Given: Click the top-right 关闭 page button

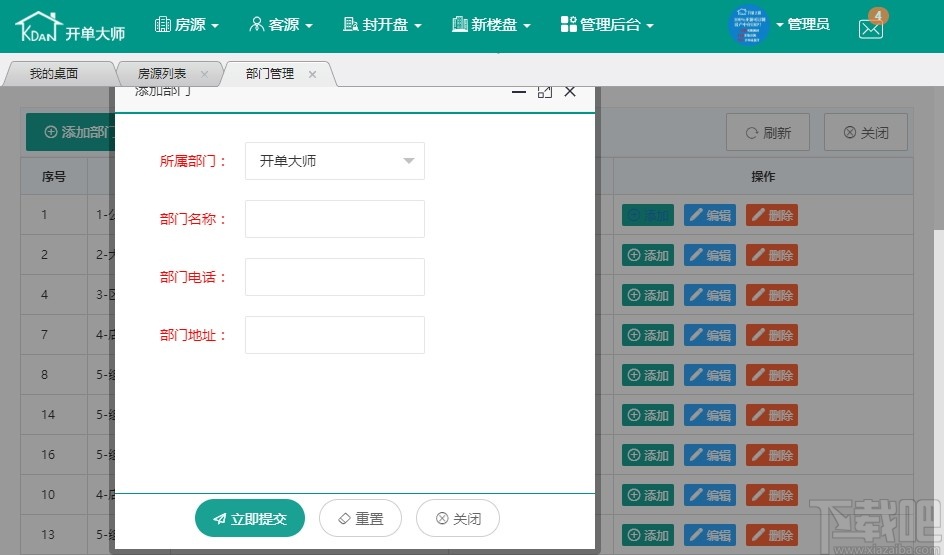Looking at the screenshot, I should (866, 132).
